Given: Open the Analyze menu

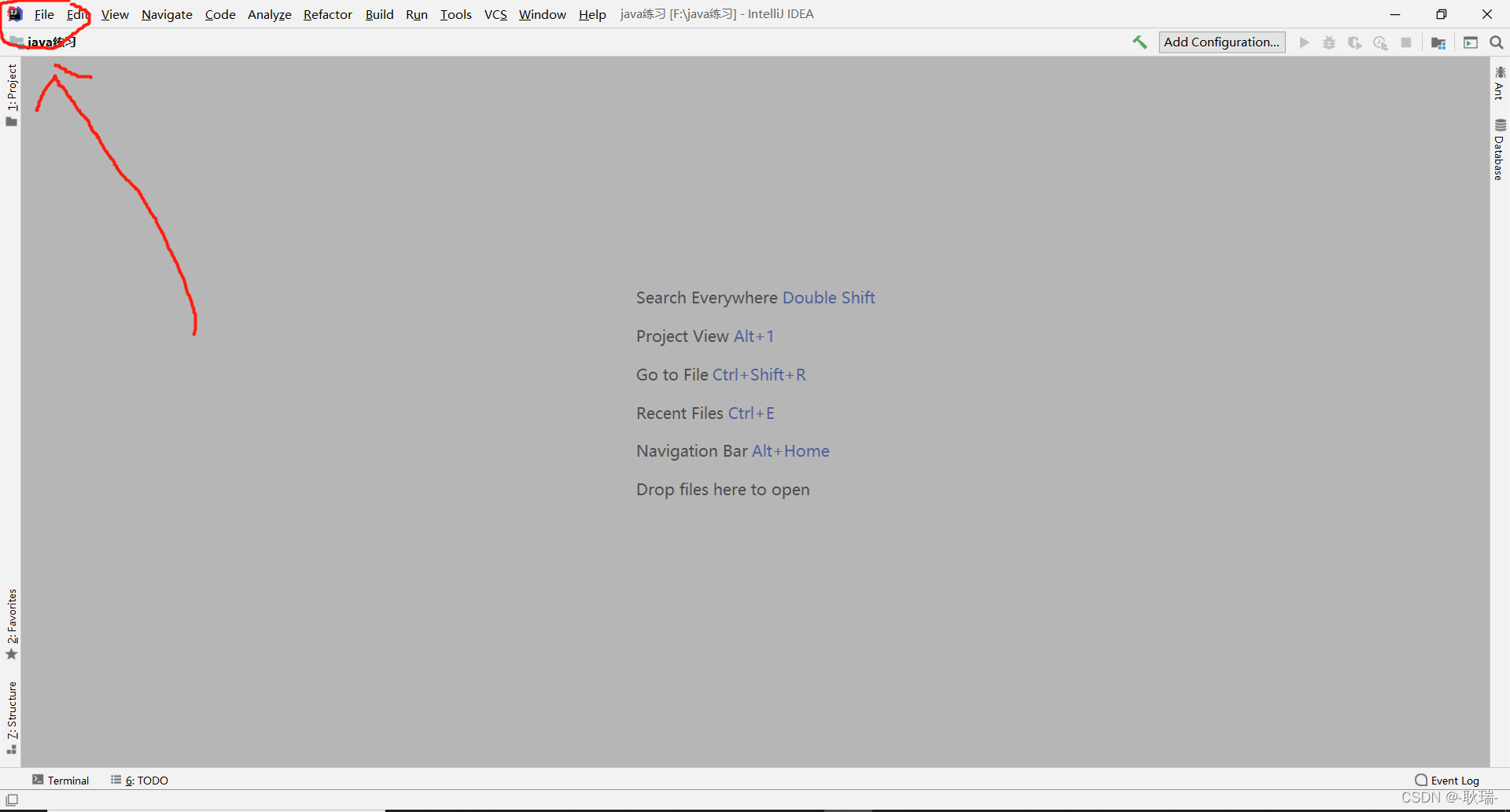Looking at the screenshot, I should pyautogui.click(x=270, y=14).
